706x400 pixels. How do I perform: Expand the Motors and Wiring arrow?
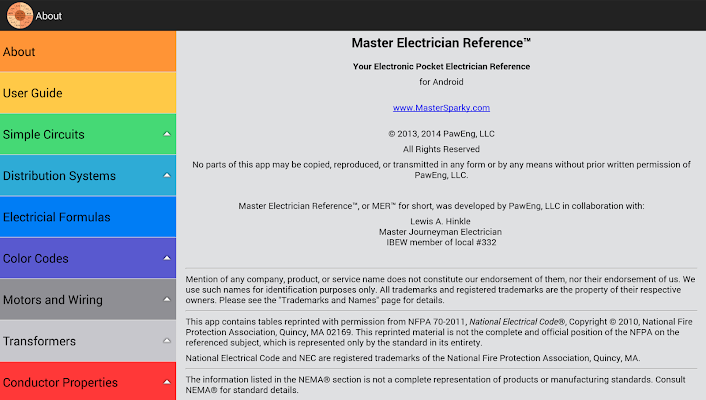pyautogui.click(x=167, y=299)
